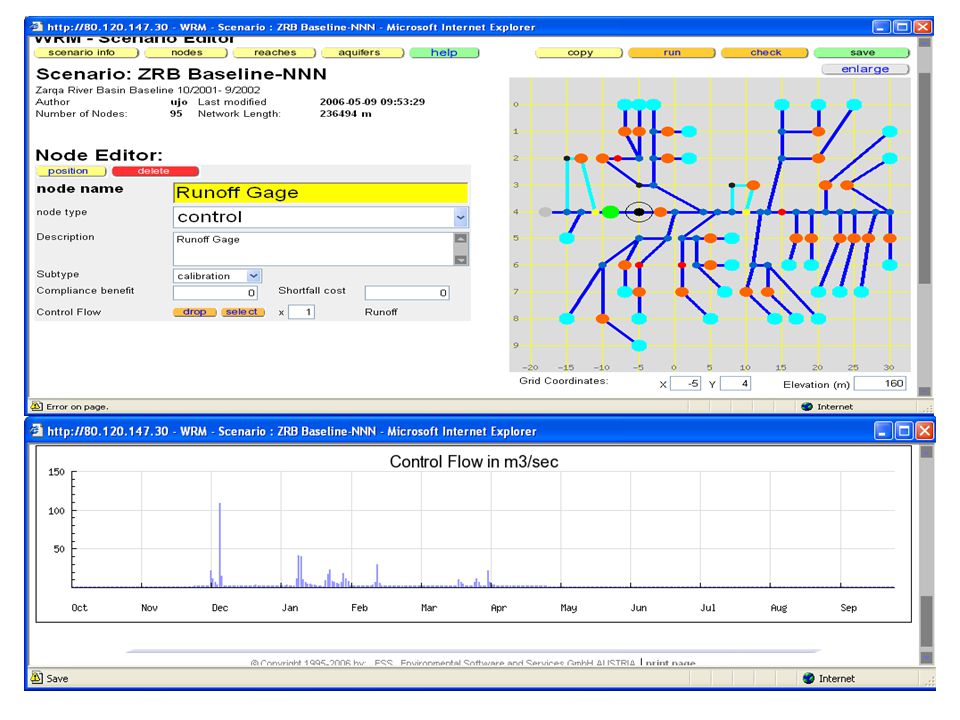The width and height of the screenshot is (960, 720).
Task: Drop the control flow series
Action: (x=195, y=312)
